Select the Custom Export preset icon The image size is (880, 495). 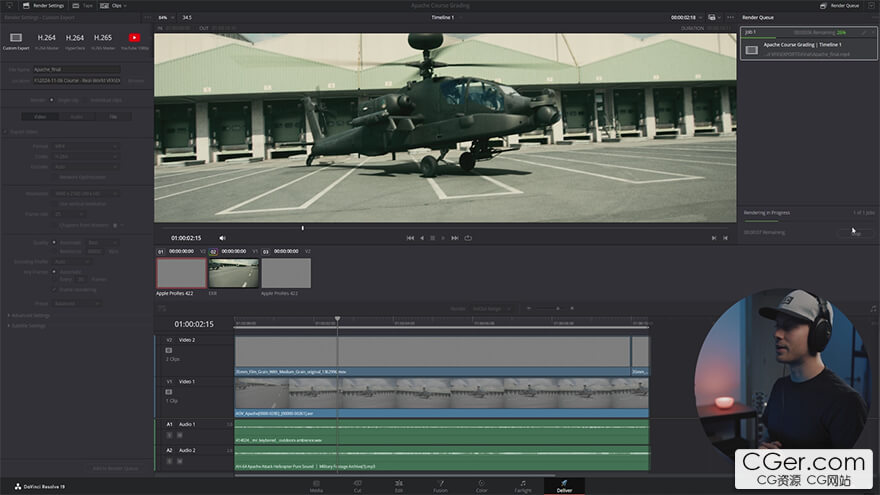16,38
